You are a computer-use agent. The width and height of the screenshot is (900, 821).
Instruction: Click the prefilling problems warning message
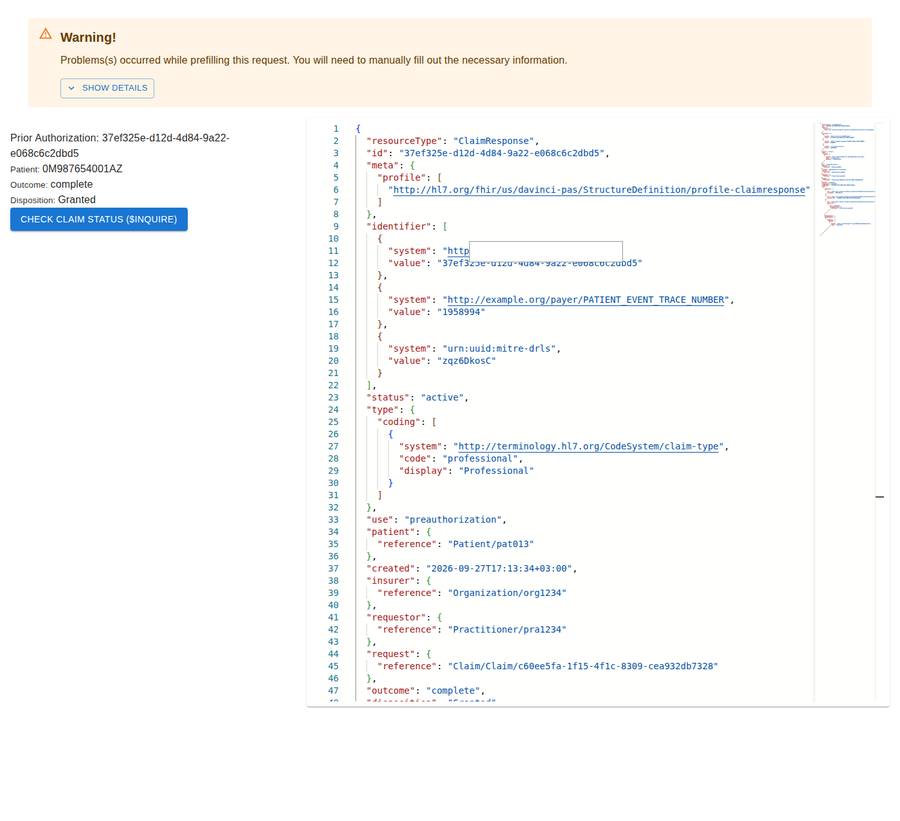coord(313,60)
